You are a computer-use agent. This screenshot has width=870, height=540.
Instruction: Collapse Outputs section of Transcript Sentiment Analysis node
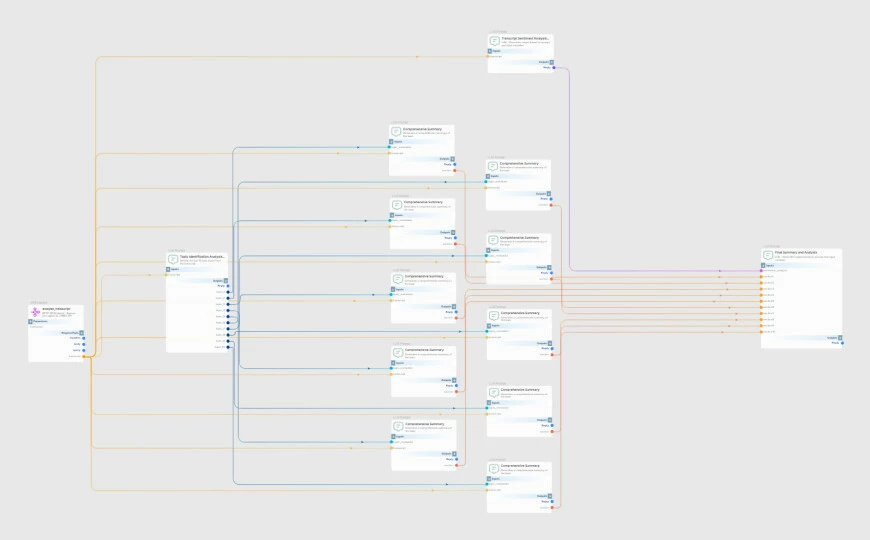pos(552,62)
